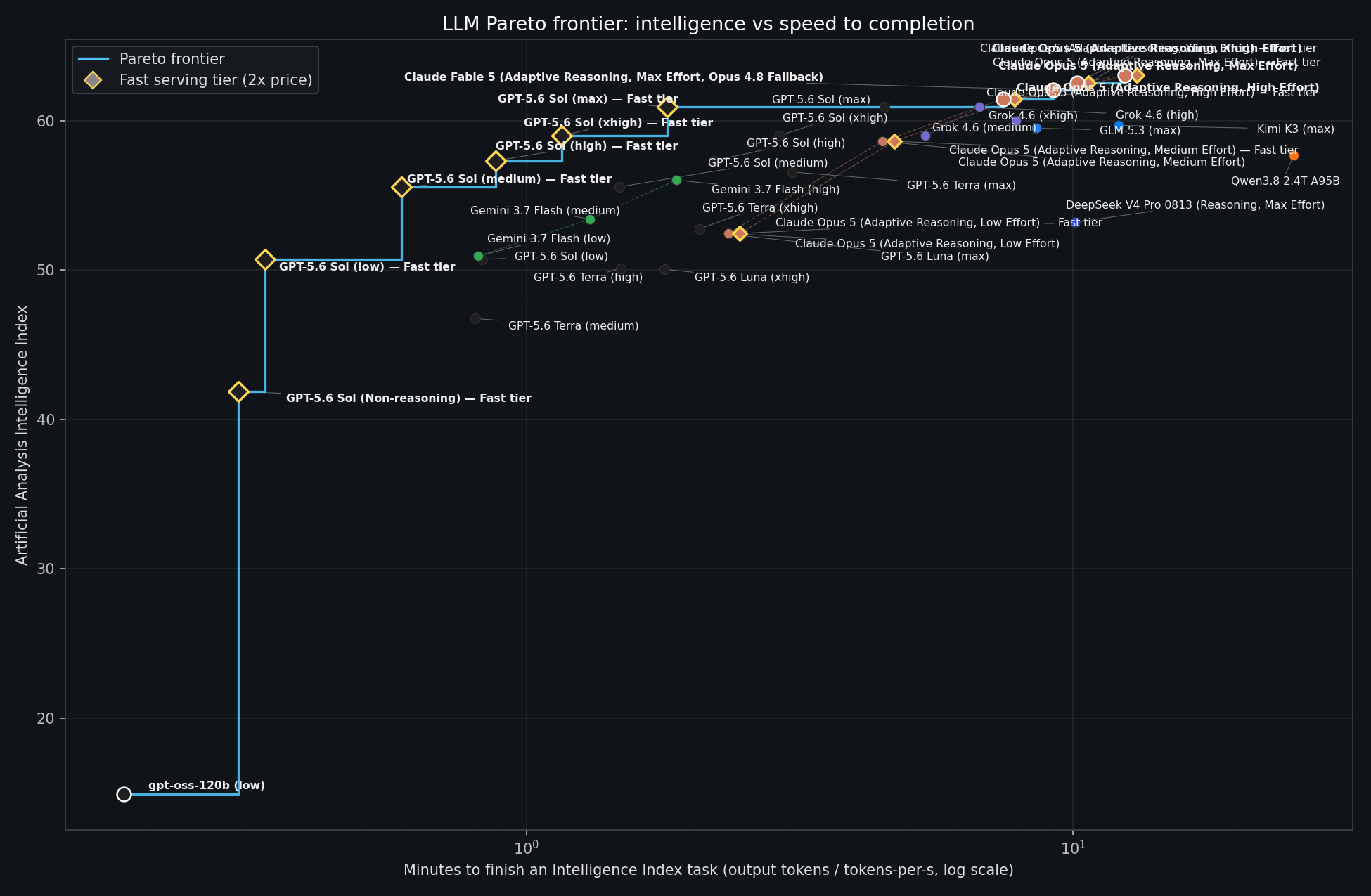This screenshot has height=896, width=1371.
Task: Select the green Gemini 3.7 Flash (low) dot
Action: click(478, 256)
